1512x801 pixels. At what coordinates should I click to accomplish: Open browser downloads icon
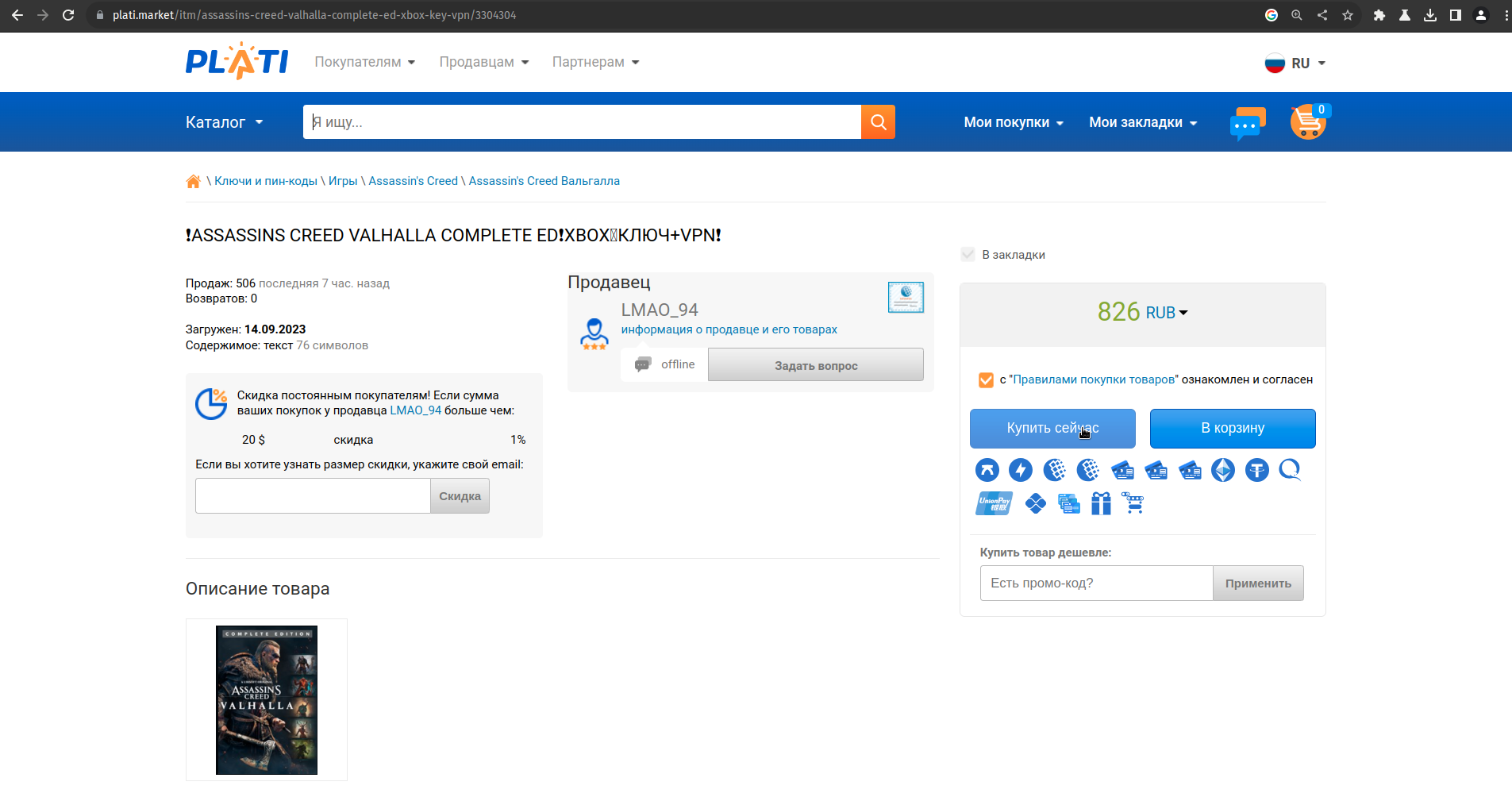[1430, 15]
